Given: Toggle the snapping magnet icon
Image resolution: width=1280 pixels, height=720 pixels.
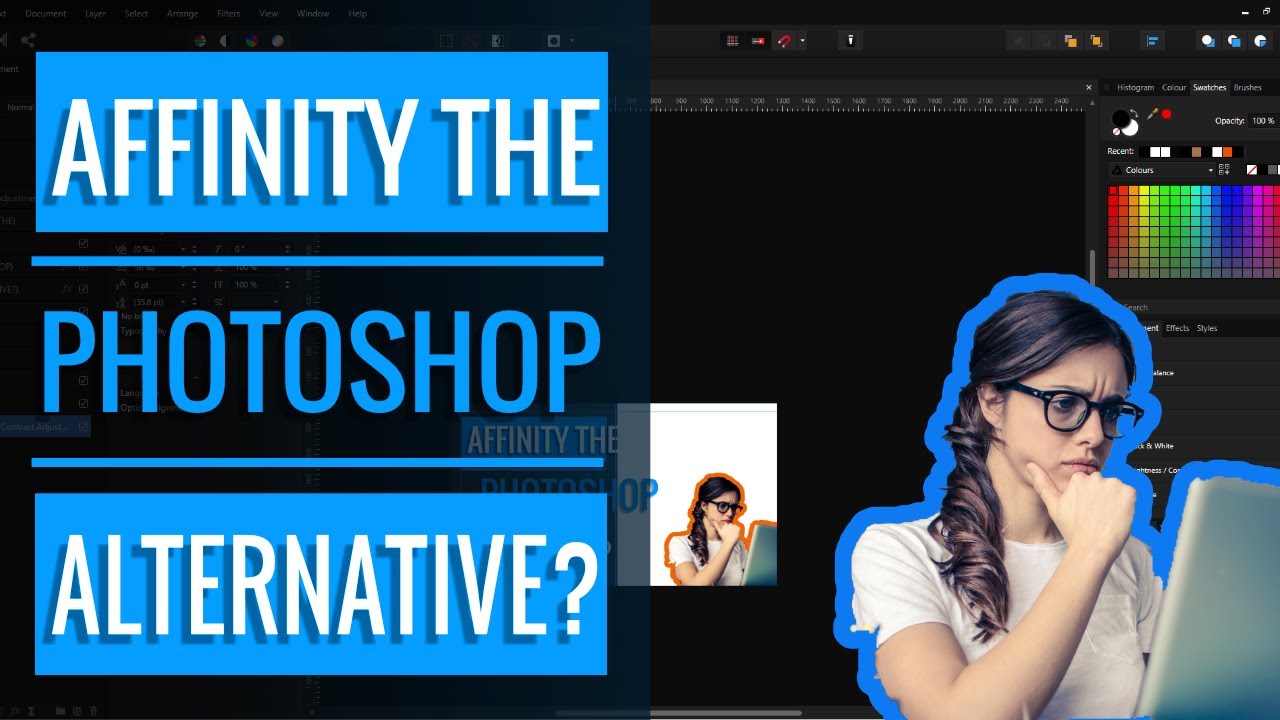Looking at the screenshot, I should [784, 41].
